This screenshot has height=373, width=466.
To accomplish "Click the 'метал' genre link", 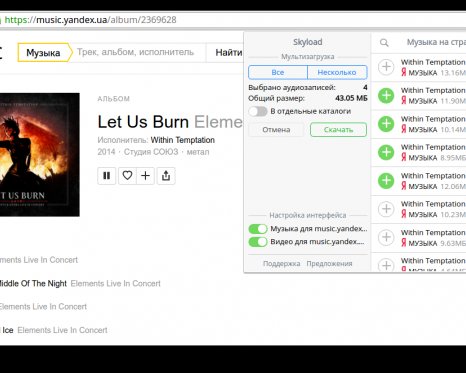I will [x=198, y=152].
